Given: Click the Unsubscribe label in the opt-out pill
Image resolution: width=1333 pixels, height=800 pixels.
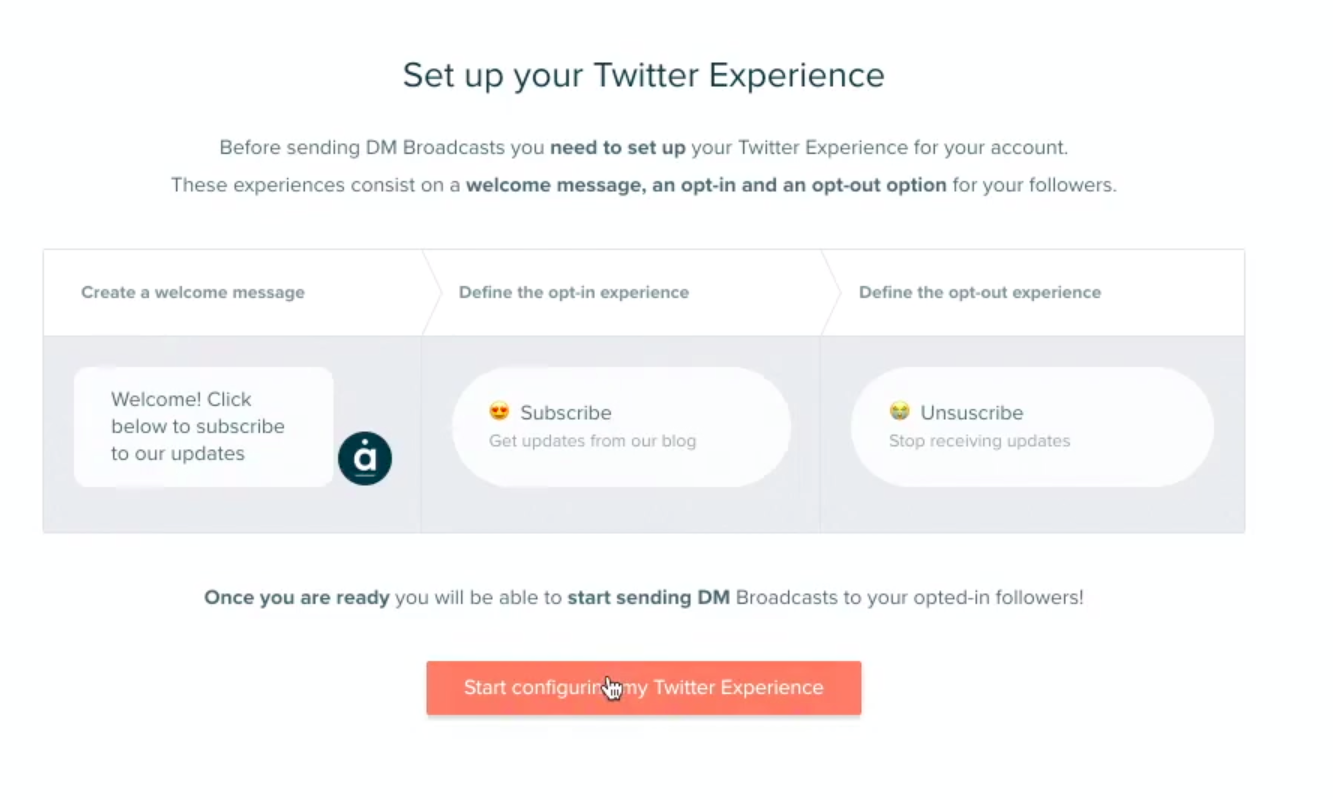Looking at the screenshot, I should (972, 413).
